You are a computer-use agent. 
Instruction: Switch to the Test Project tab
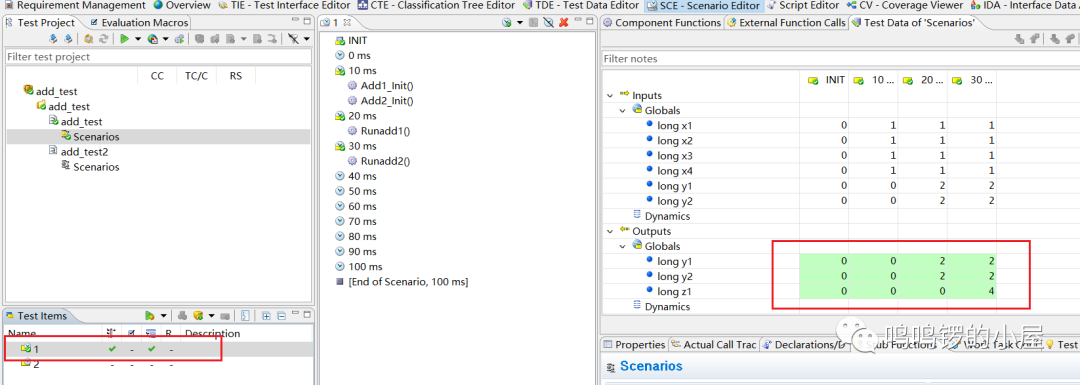click(41, 23)
